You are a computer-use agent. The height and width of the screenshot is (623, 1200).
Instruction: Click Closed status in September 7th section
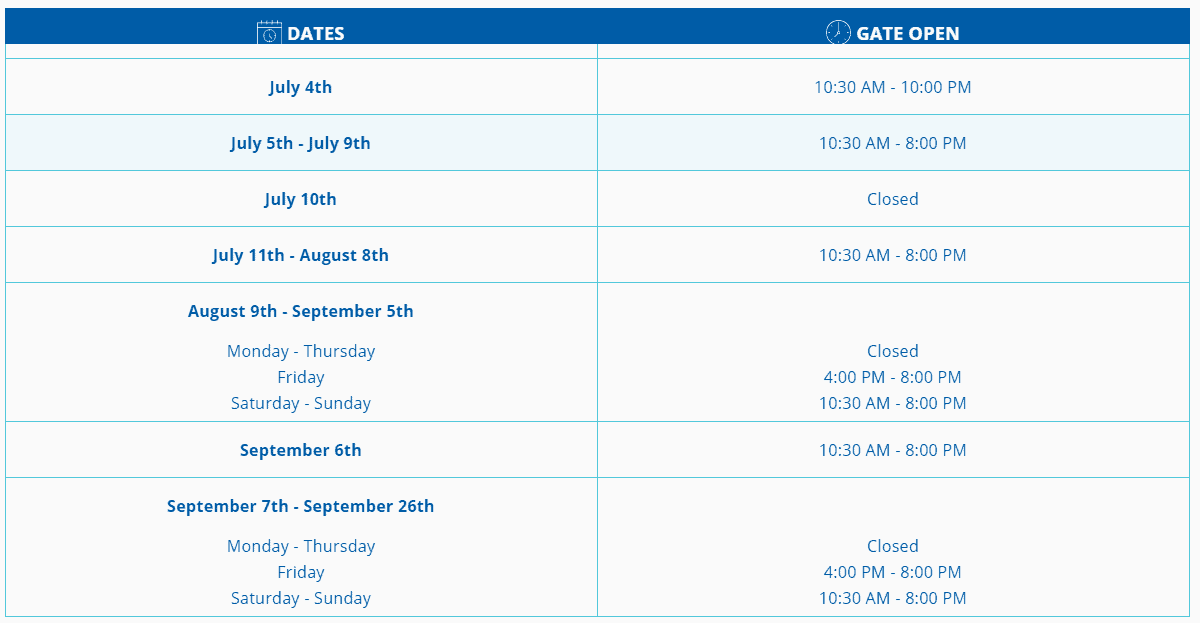[893, 546]
